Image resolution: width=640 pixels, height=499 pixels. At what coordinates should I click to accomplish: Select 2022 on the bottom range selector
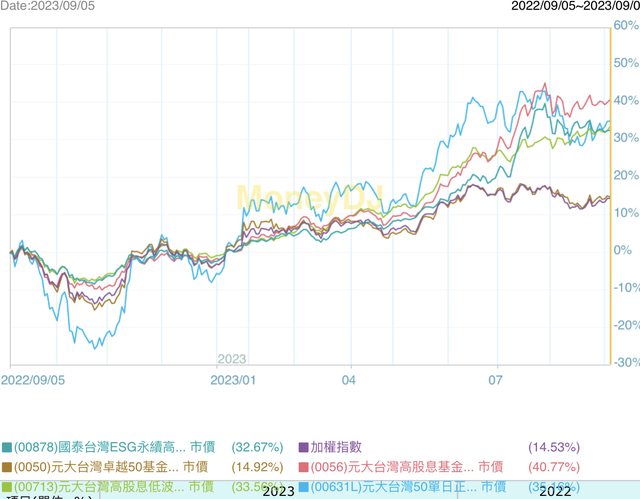coord(556,492)
